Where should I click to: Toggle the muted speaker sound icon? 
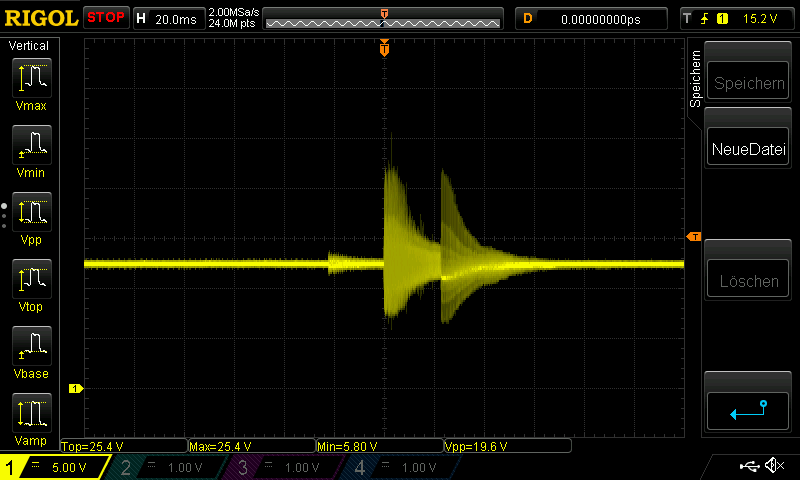click(x=774, y=466)
